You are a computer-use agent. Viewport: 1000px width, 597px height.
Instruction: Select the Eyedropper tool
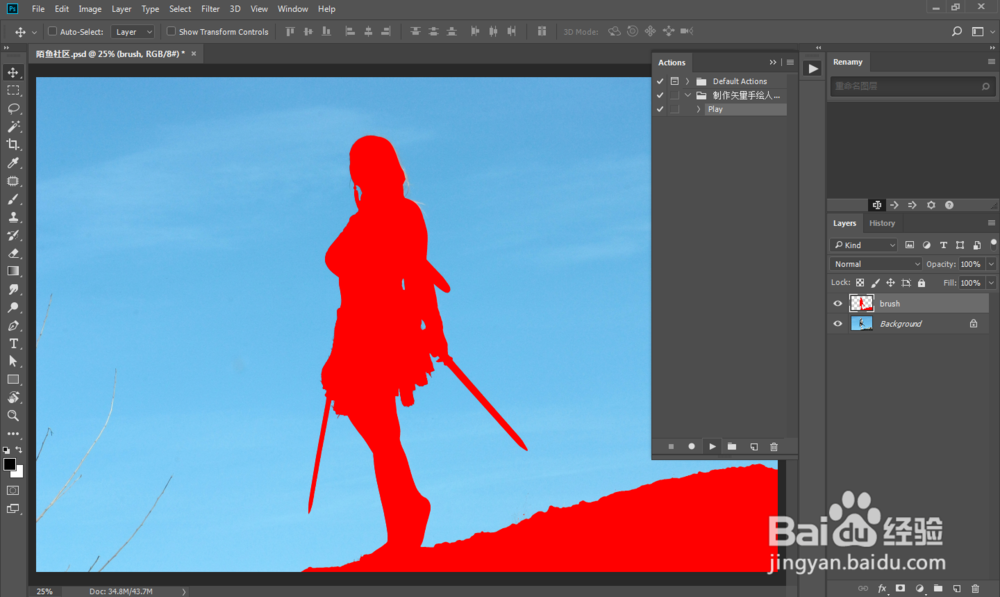[13, 163]
